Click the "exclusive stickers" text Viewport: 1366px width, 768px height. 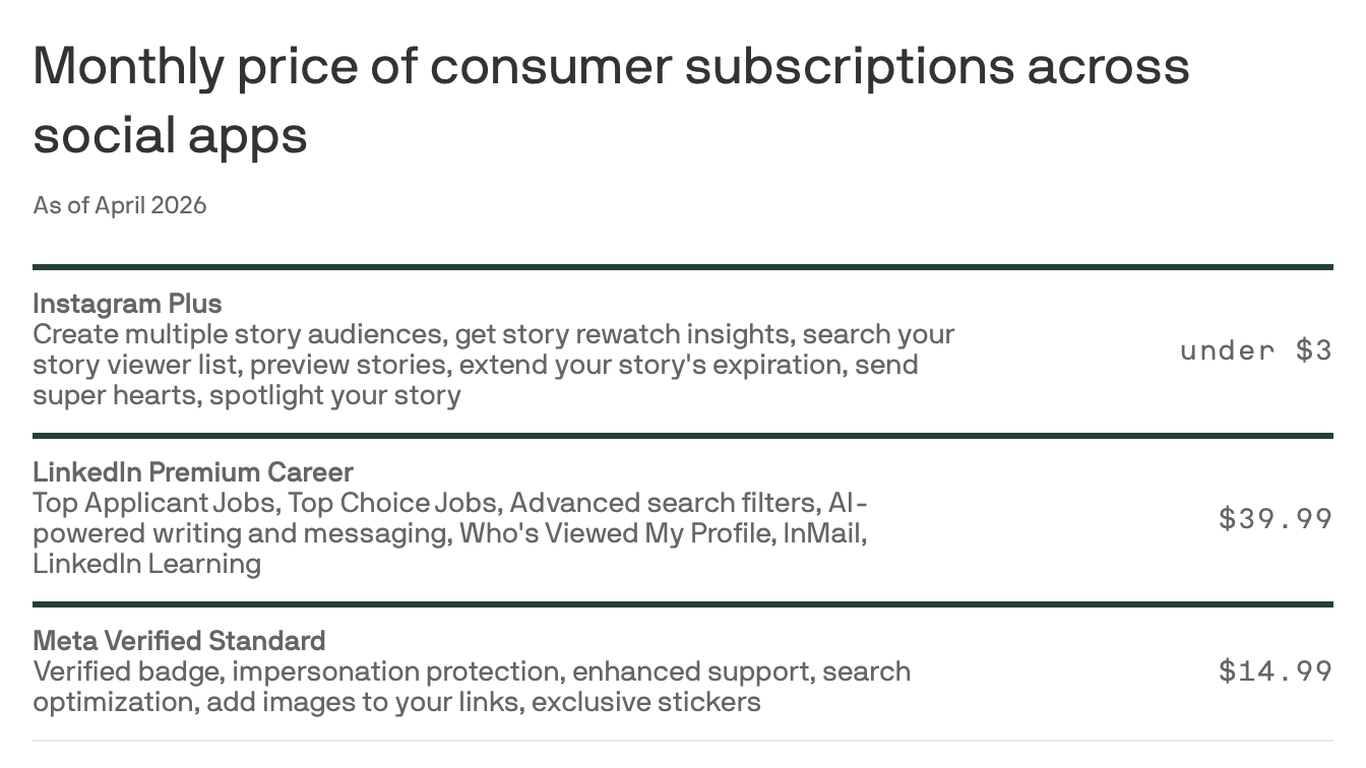pyautogui.click(x=646, y=702)
